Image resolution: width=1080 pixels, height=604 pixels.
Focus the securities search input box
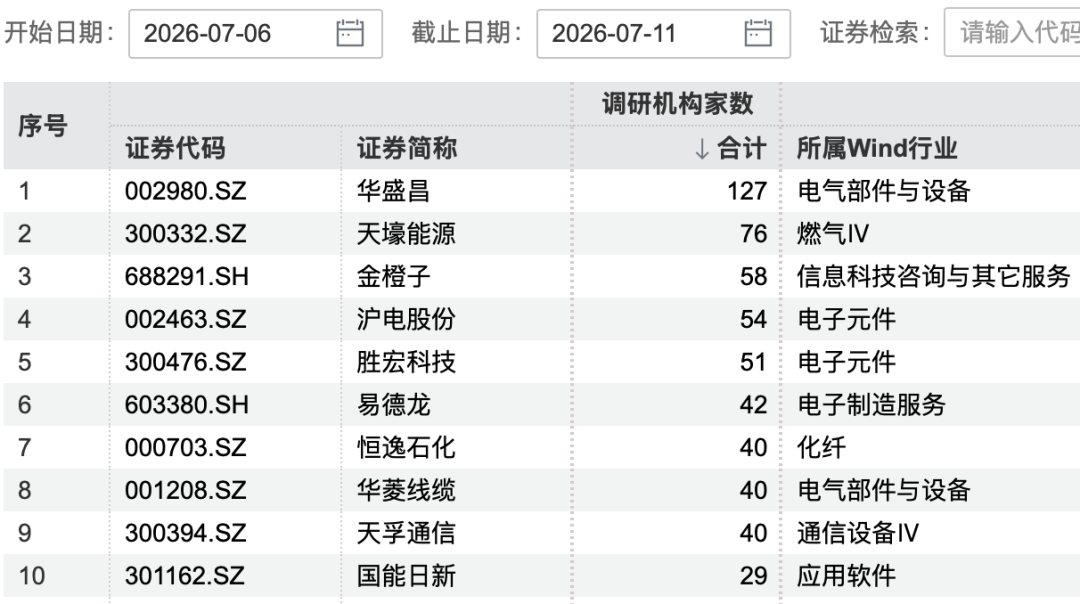(1012, 32)
